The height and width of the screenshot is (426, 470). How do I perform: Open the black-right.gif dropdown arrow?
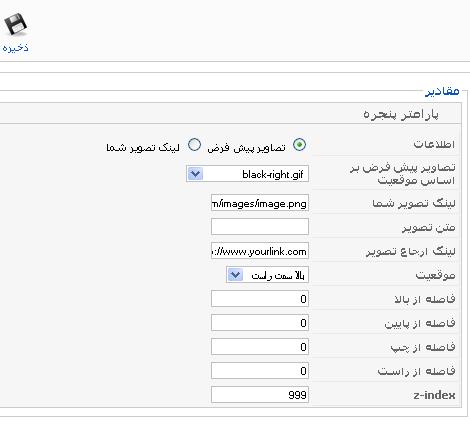click(195, 174)
